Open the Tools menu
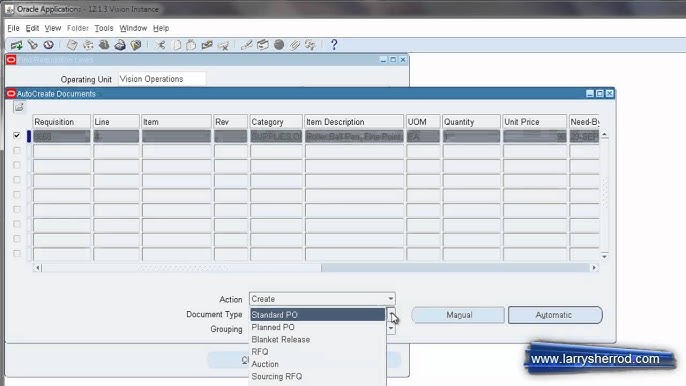Image resolution: width=686 pixels, height=386 pixels. pos(104,28)
